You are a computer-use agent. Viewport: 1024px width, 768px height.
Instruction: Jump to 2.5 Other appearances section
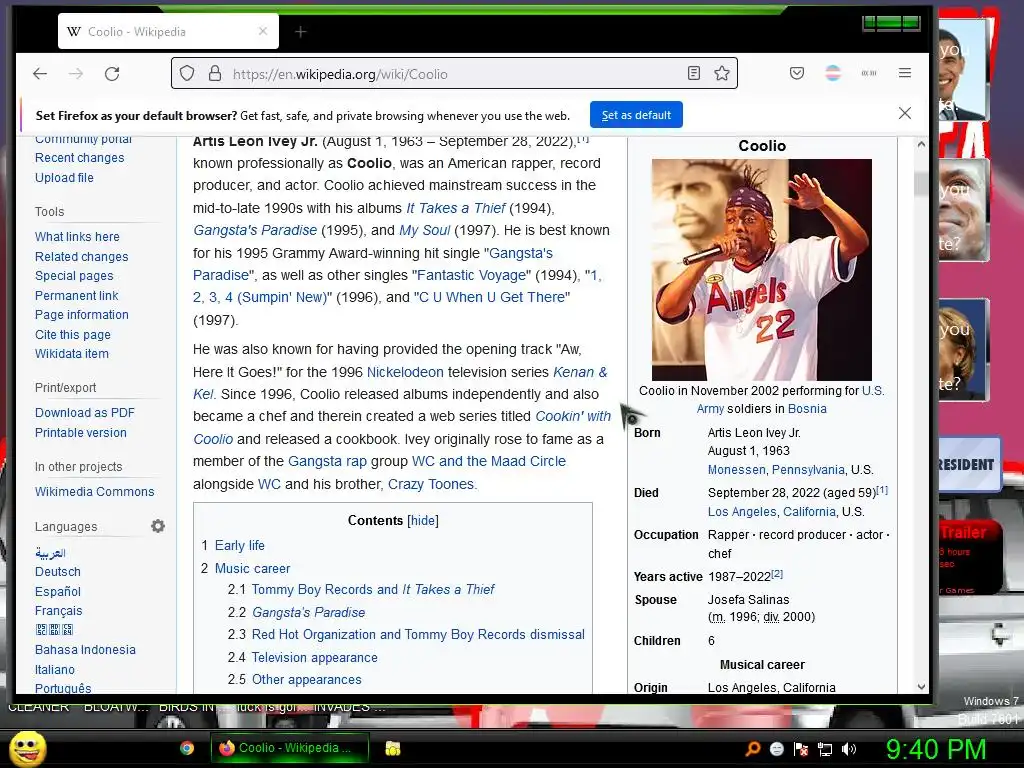tap(306, 680)
